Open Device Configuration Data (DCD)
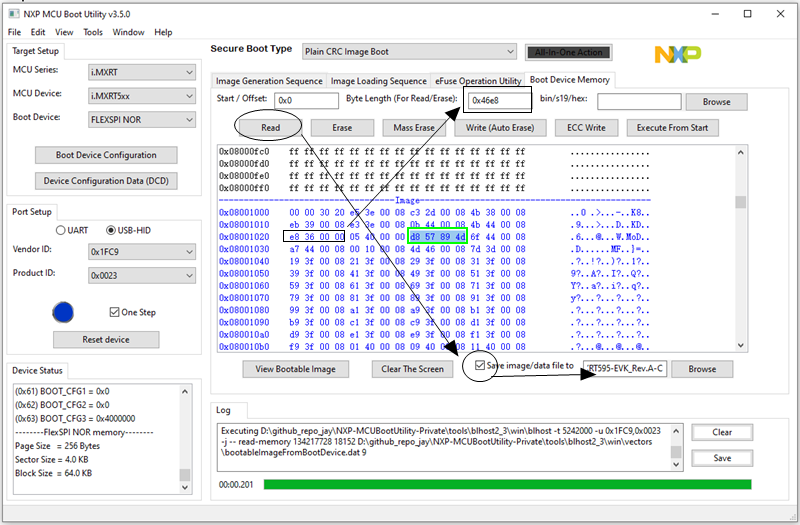Viewport: 800px width, 525px height. (106, 181)
